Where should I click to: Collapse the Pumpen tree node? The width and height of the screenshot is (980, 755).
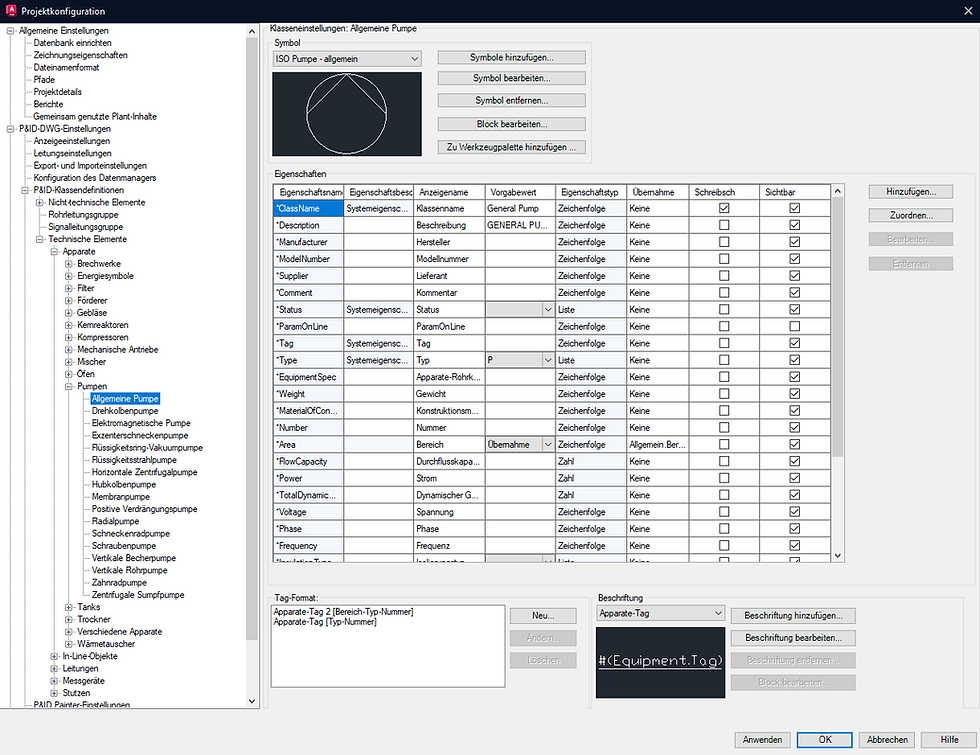[69, 386]
